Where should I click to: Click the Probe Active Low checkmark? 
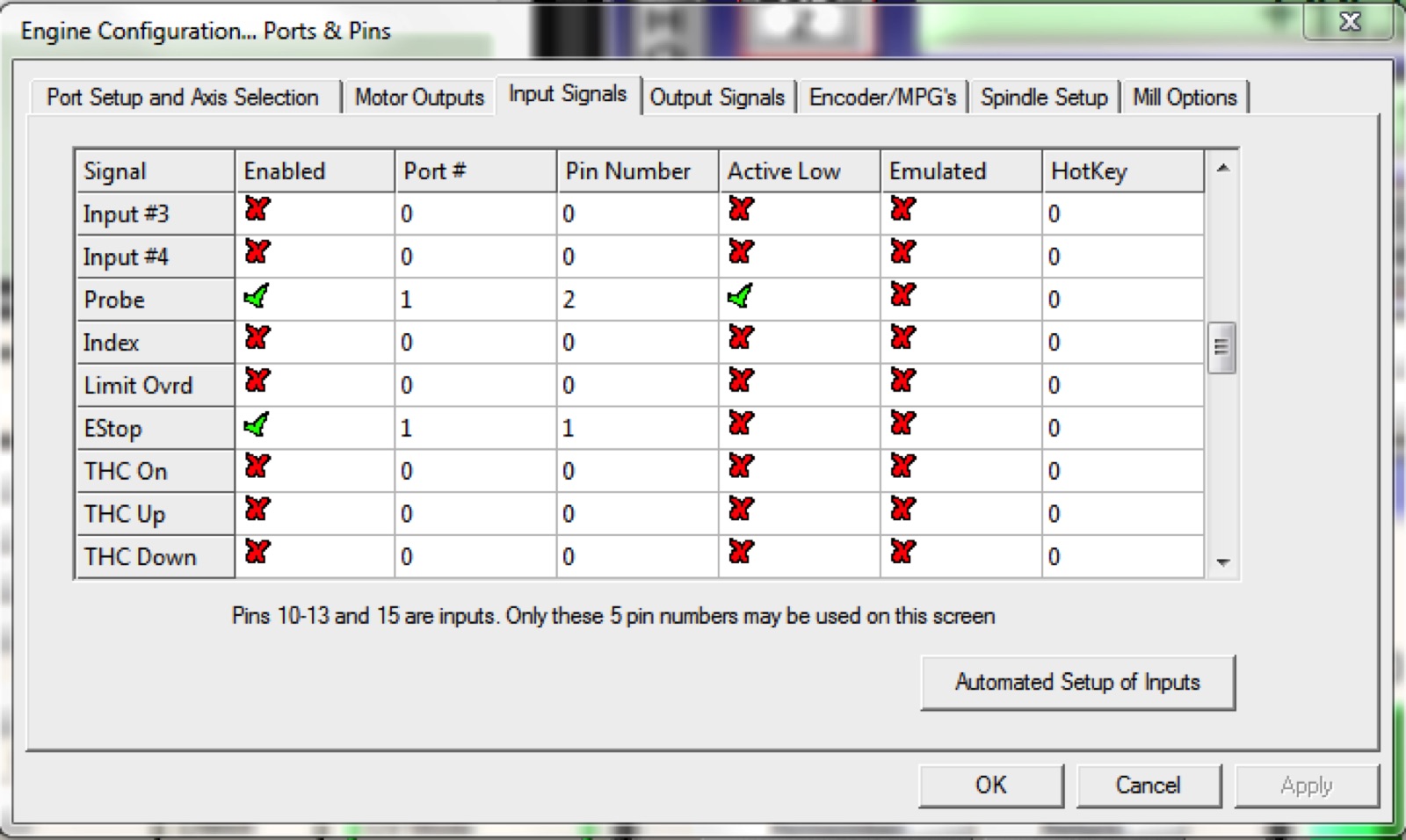[x=740, y=298]
